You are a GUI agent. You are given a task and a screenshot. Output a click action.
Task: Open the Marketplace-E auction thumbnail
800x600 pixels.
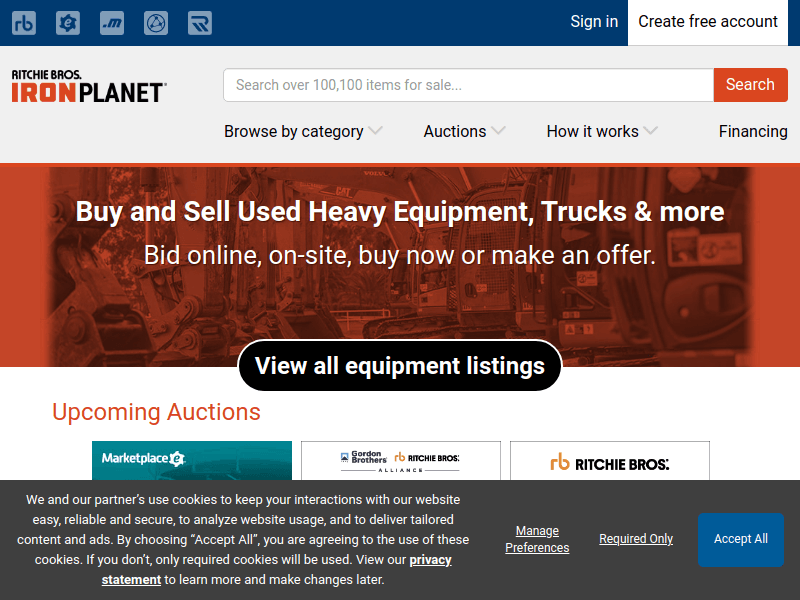192,461
